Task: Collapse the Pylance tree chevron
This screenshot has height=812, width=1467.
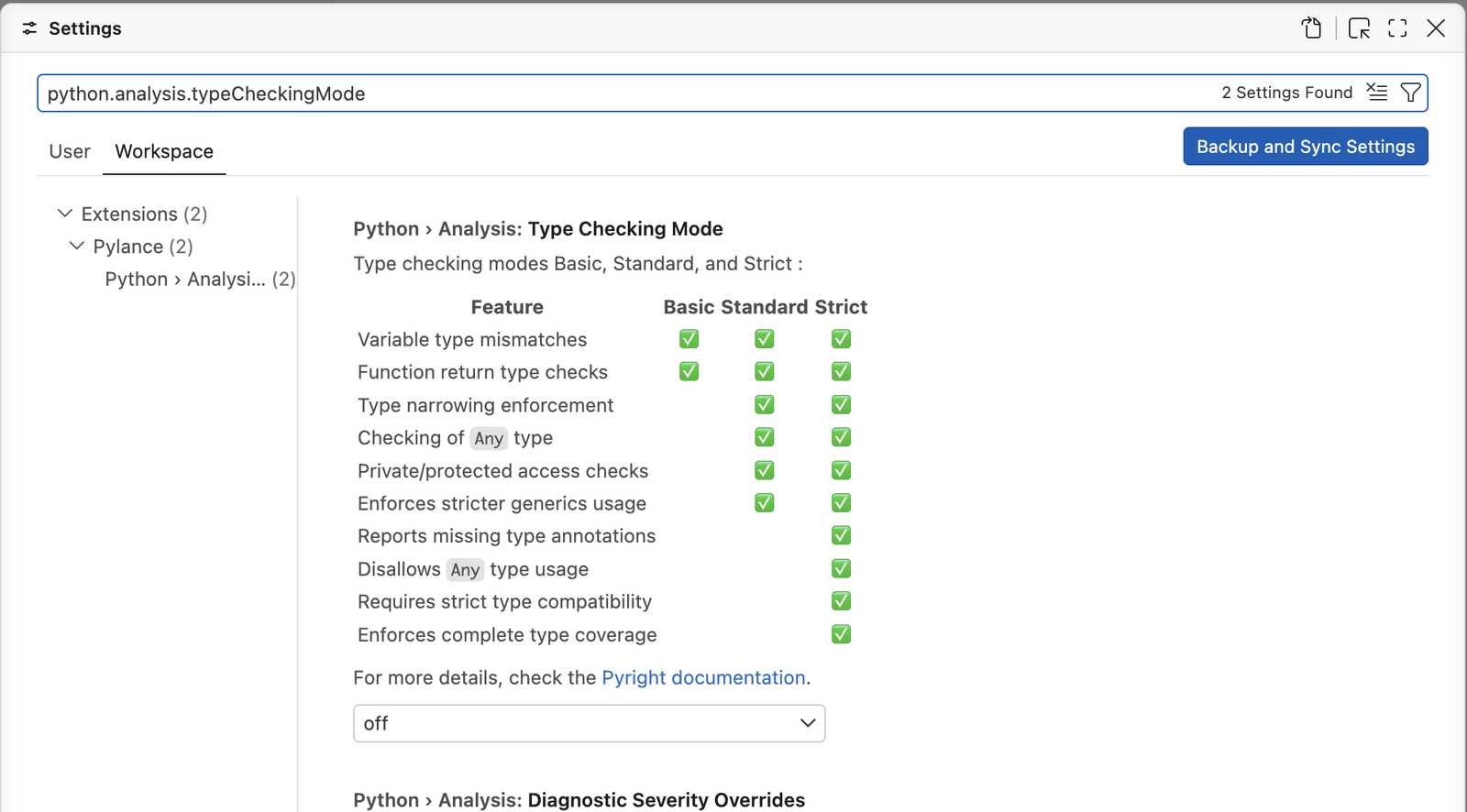Action: coord(77,246)
